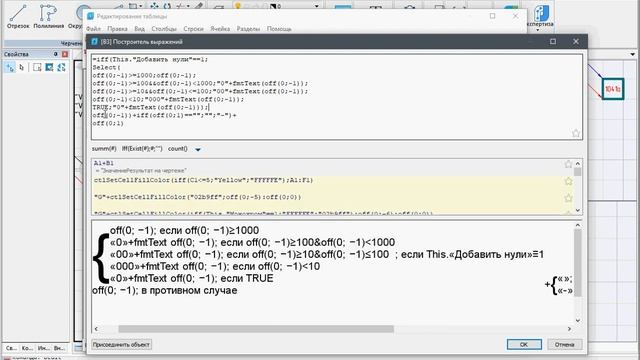Screen dimensions: 640x360
Task: Click the refresh selection icon in Свойства panel
Action: click(61, 67)
